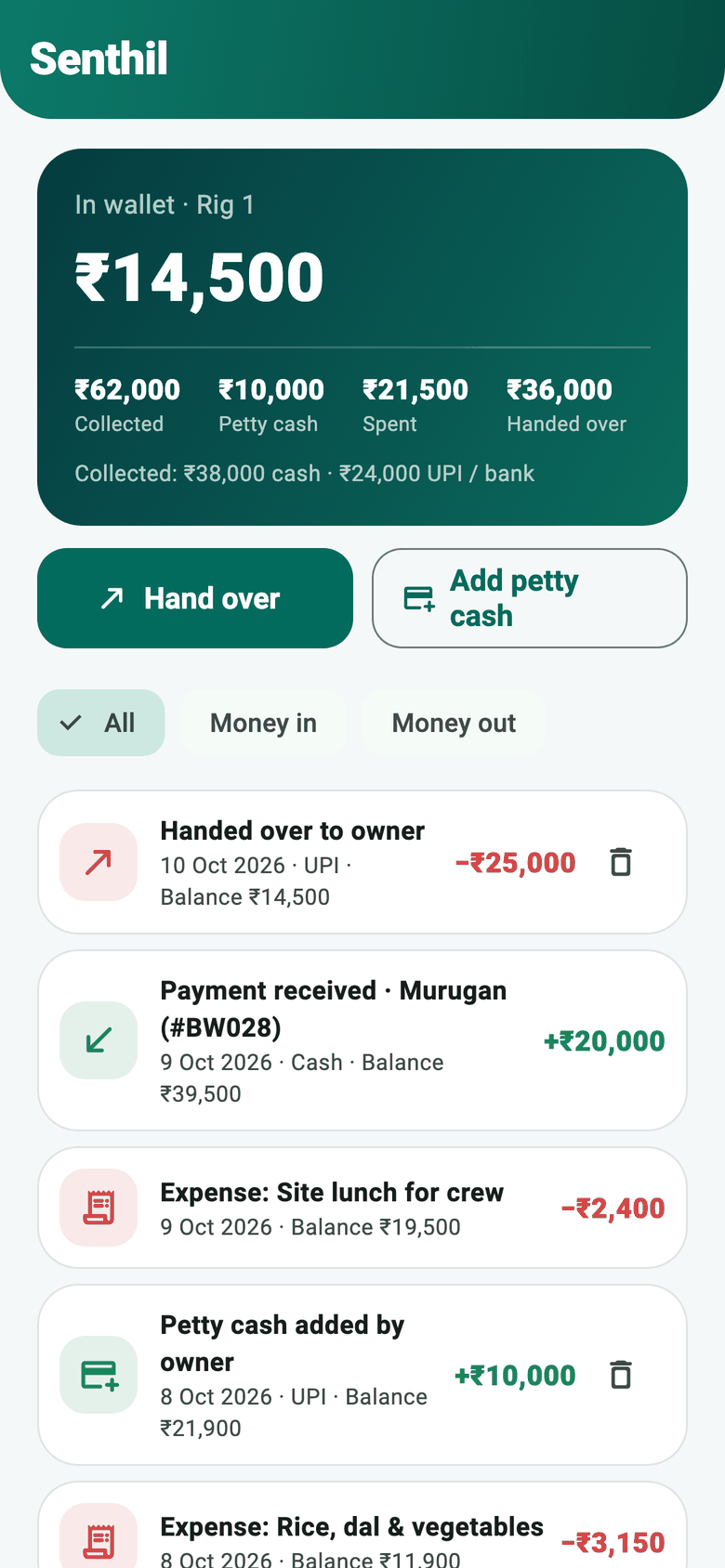725x1568 pixels.
Task: Delete the Petty cash added entry
Action: pos(621,1375)
